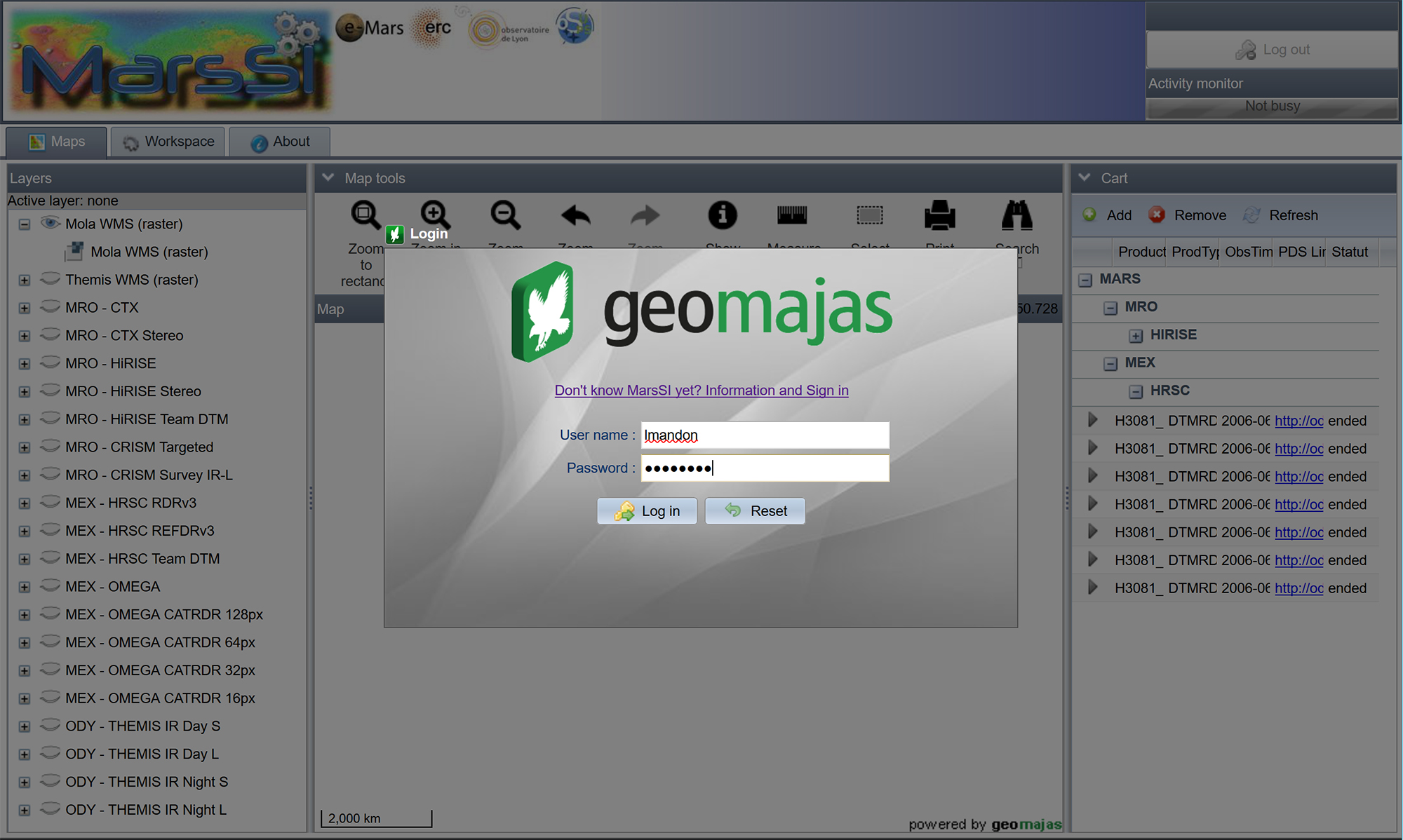The width and height of the screenshot is (1403, 840).
Task: Click the ObsTime column header in cart
Action: click(x=1248, y=252)
